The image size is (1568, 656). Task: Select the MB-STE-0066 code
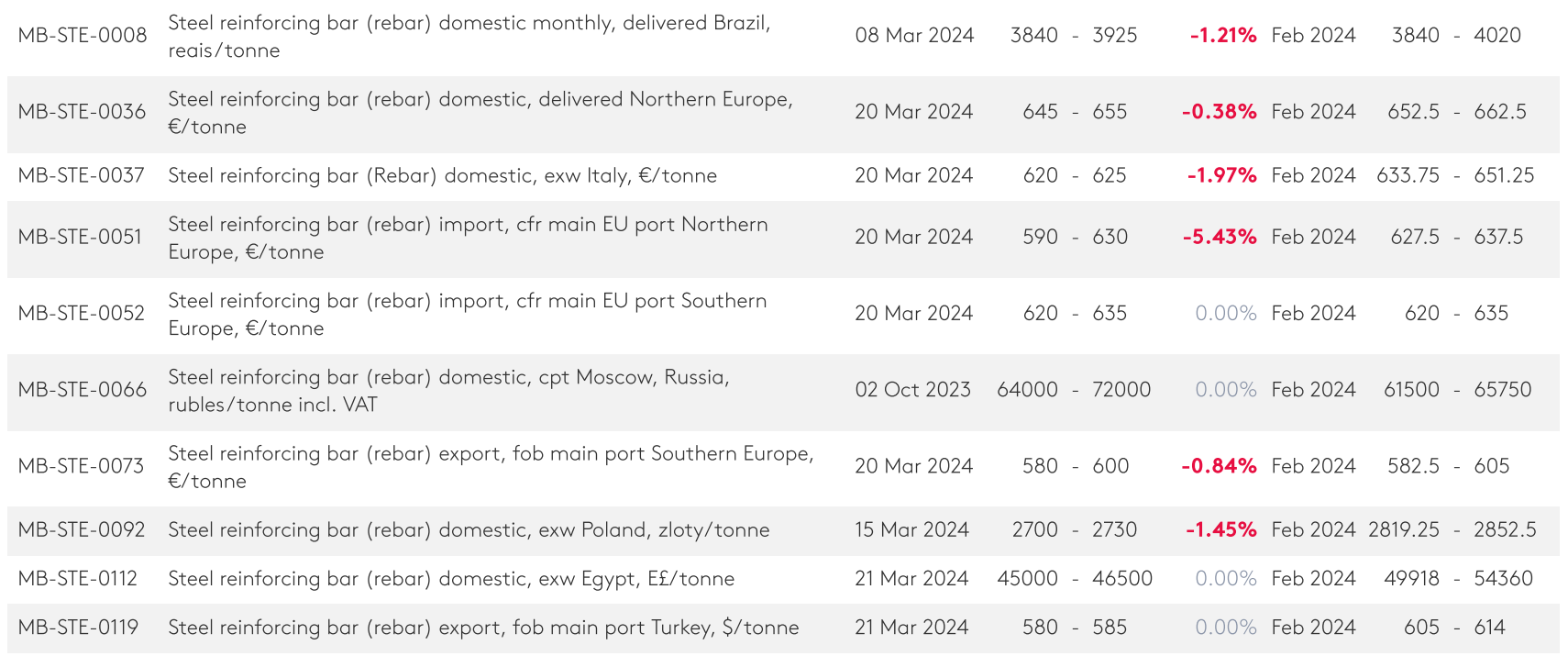83,390
